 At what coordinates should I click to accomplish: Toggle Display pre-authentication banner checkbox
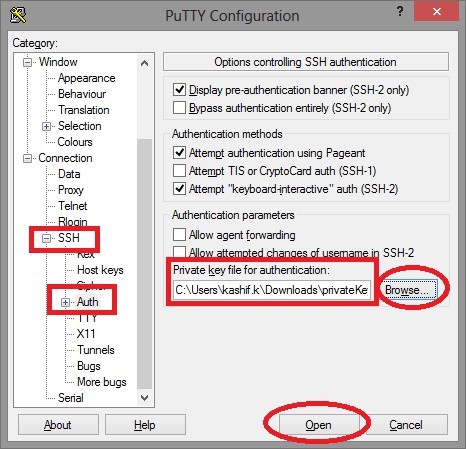click(x=179, y=90)
